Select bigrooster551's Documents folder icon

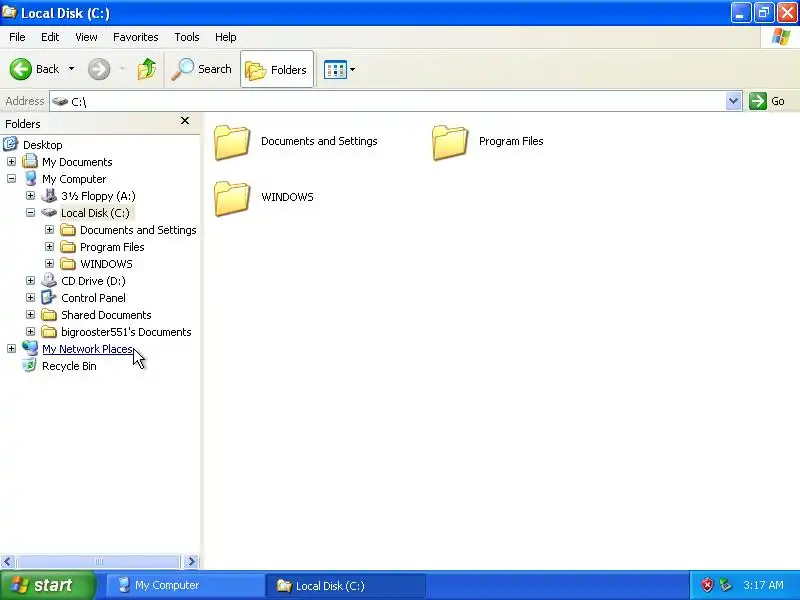click(49, 332)
